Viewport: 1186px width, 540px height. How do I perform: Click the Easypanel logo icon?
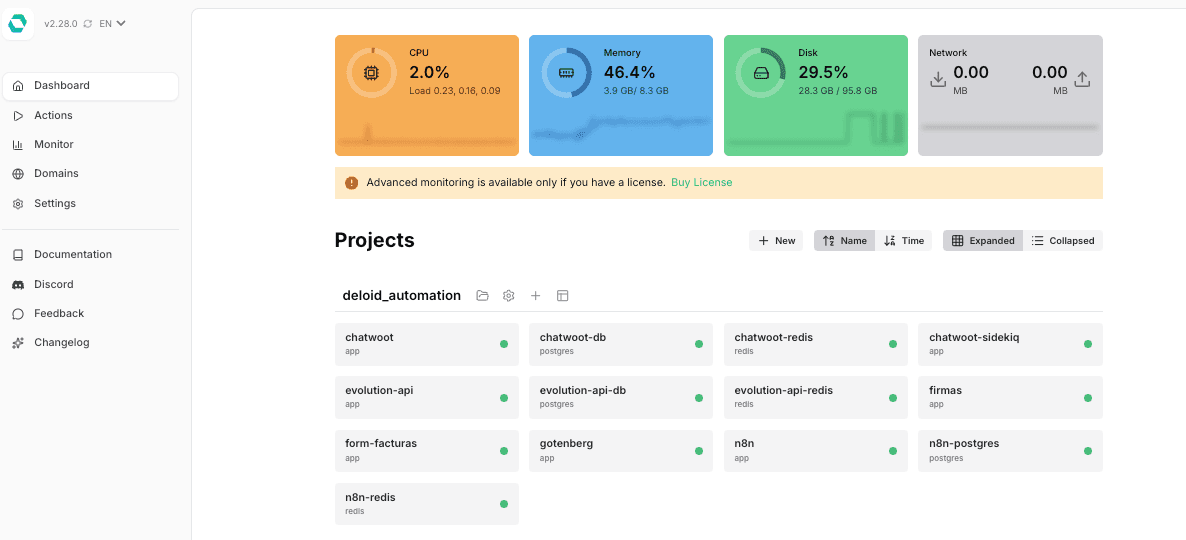click(17, 24)
